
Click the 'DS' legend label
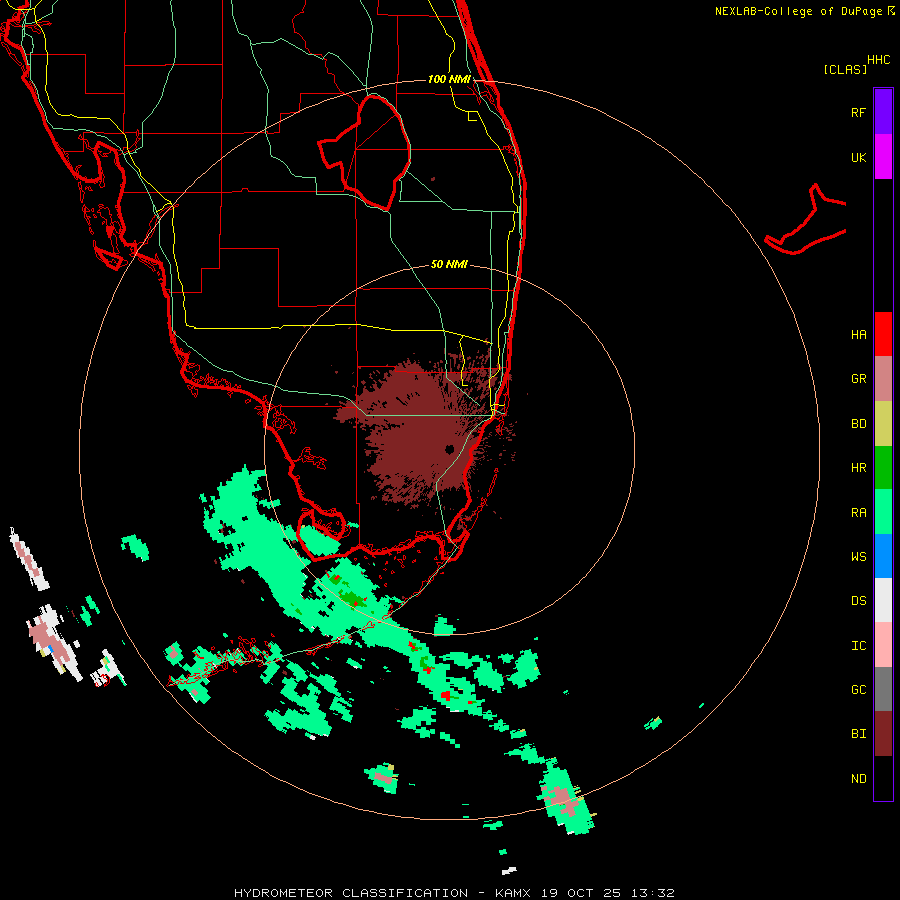click(x=858, y=601)
